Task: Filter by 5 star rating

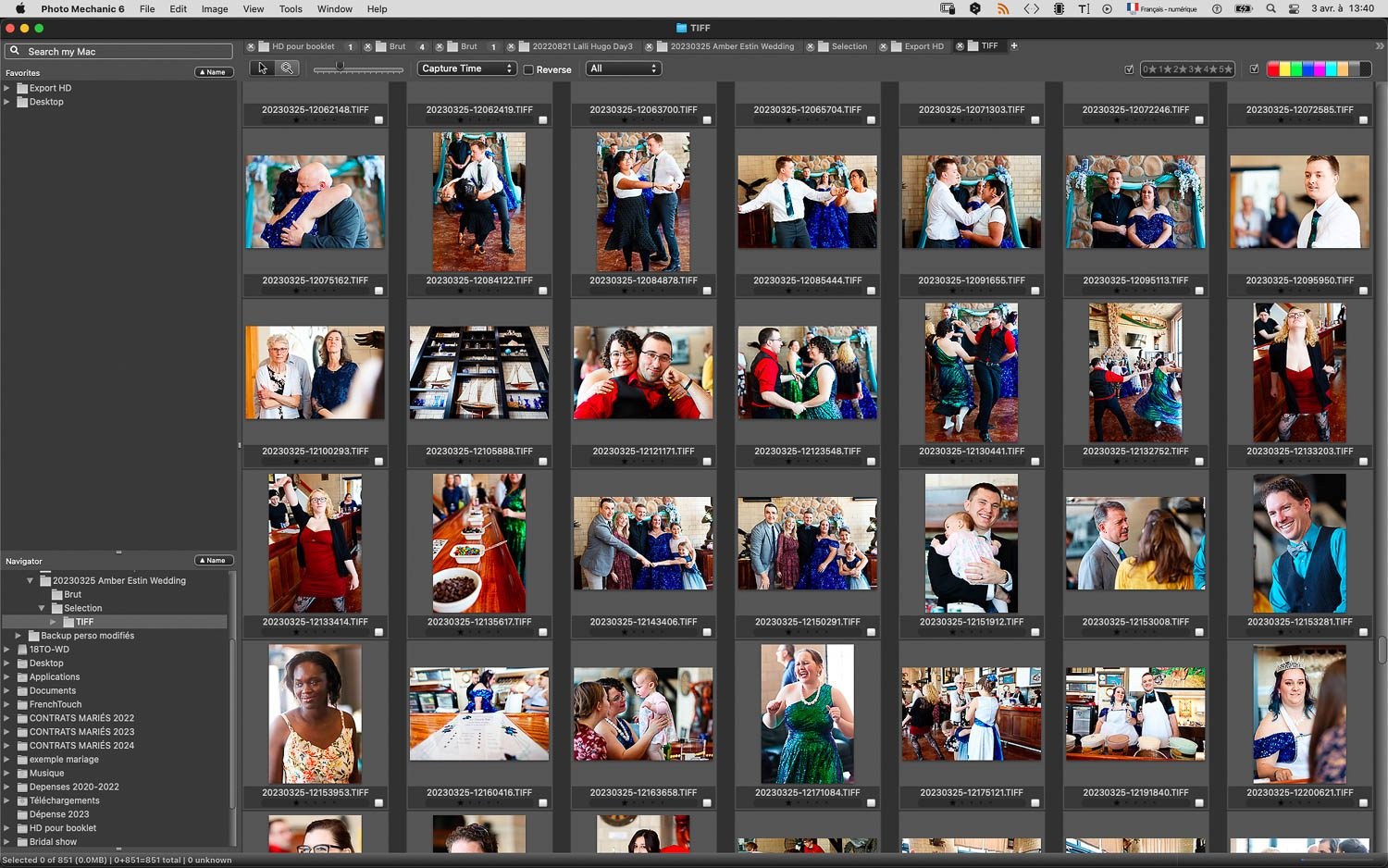Action: [x=1224, y=69]
